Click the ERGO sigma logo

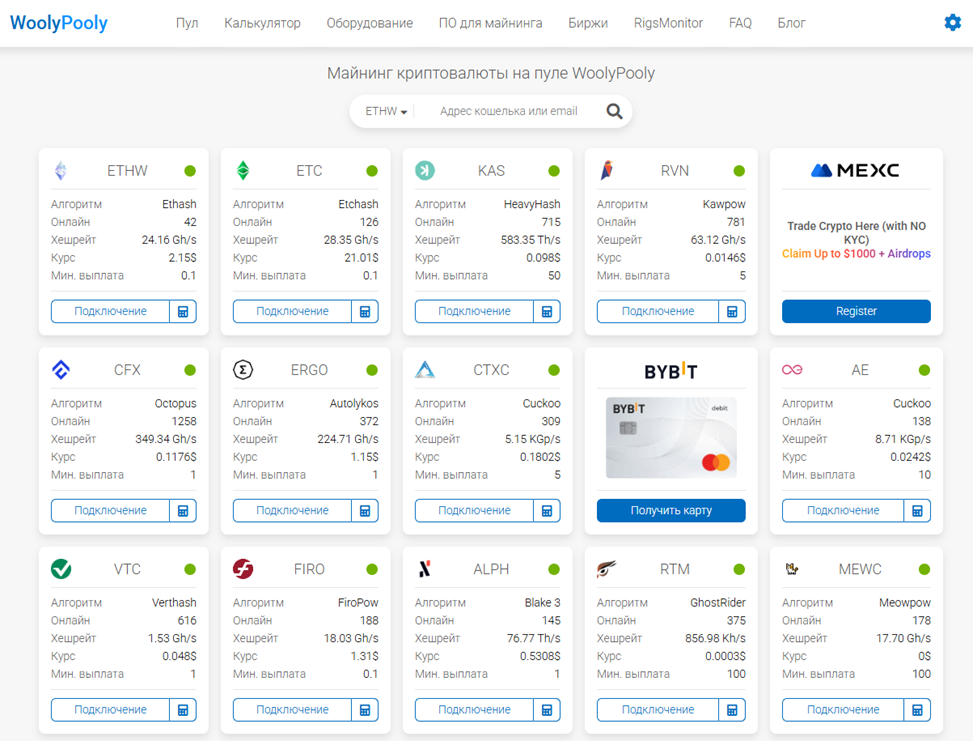coord(243,370)
